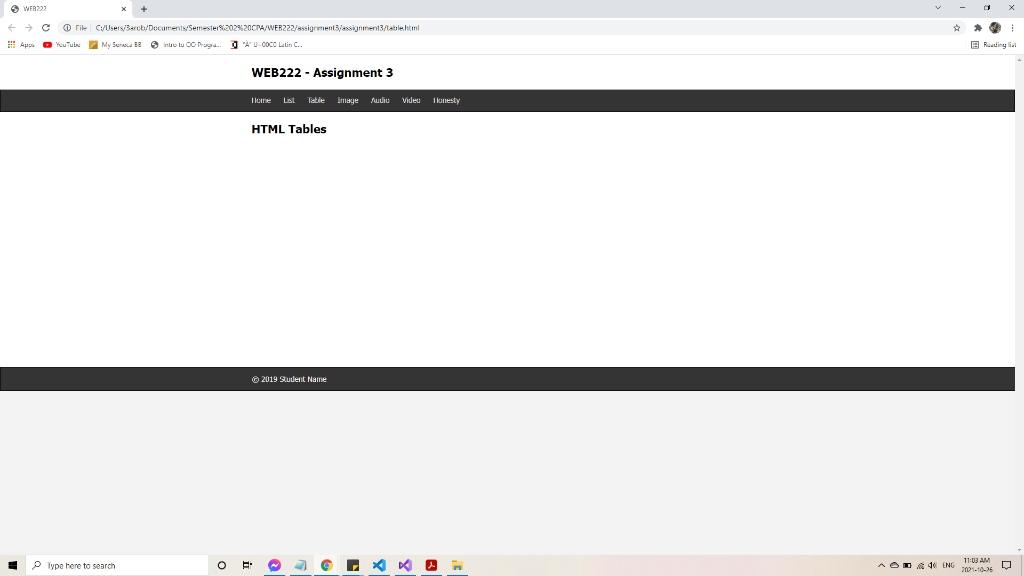Open the ENG language input menu

coord(947,565)
